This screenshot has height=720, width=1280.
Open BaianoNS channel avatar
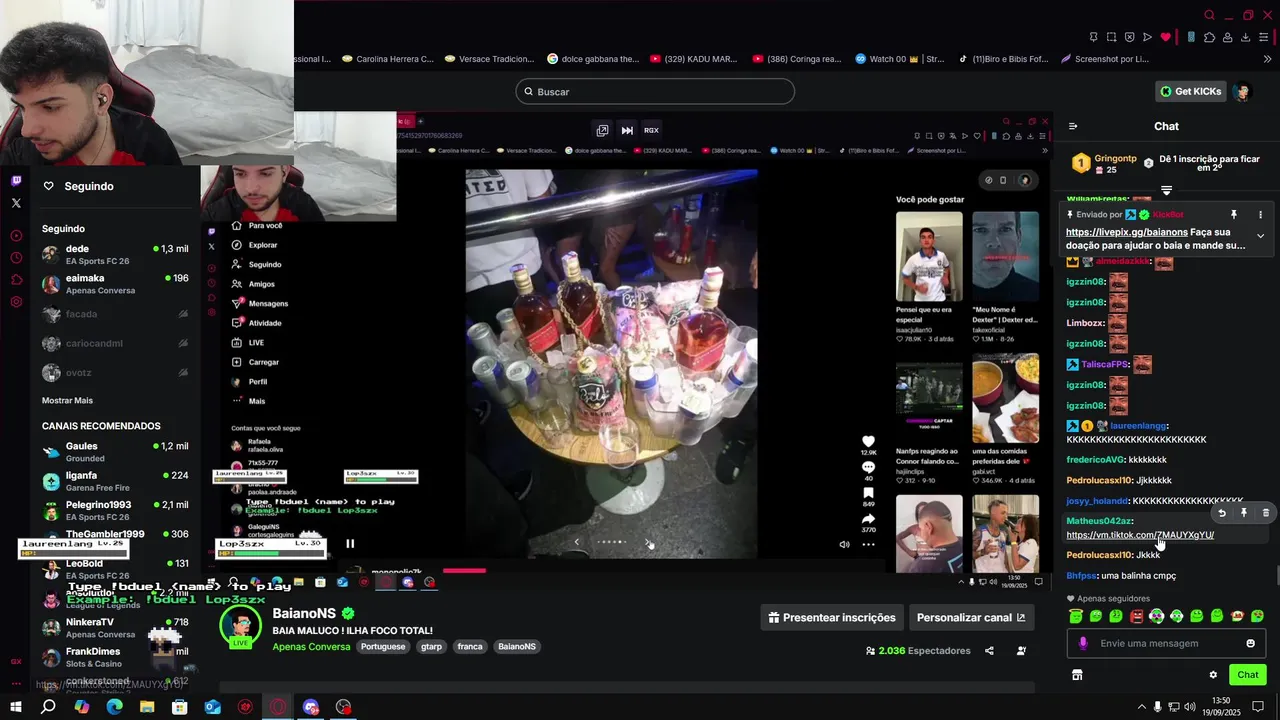click(241, 626)
